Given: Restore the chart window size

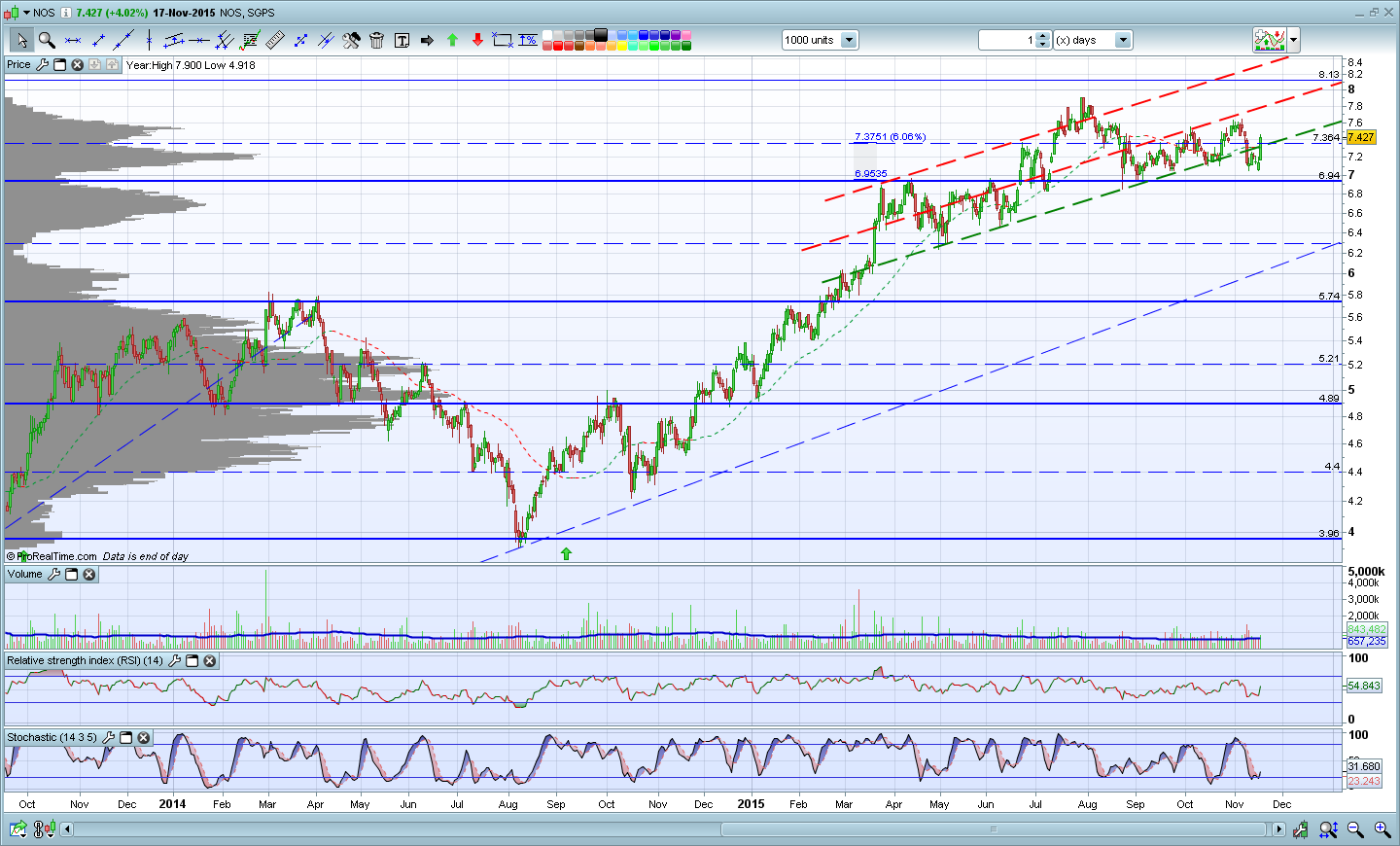Looking at the screenshot, I should [1374, 13].
